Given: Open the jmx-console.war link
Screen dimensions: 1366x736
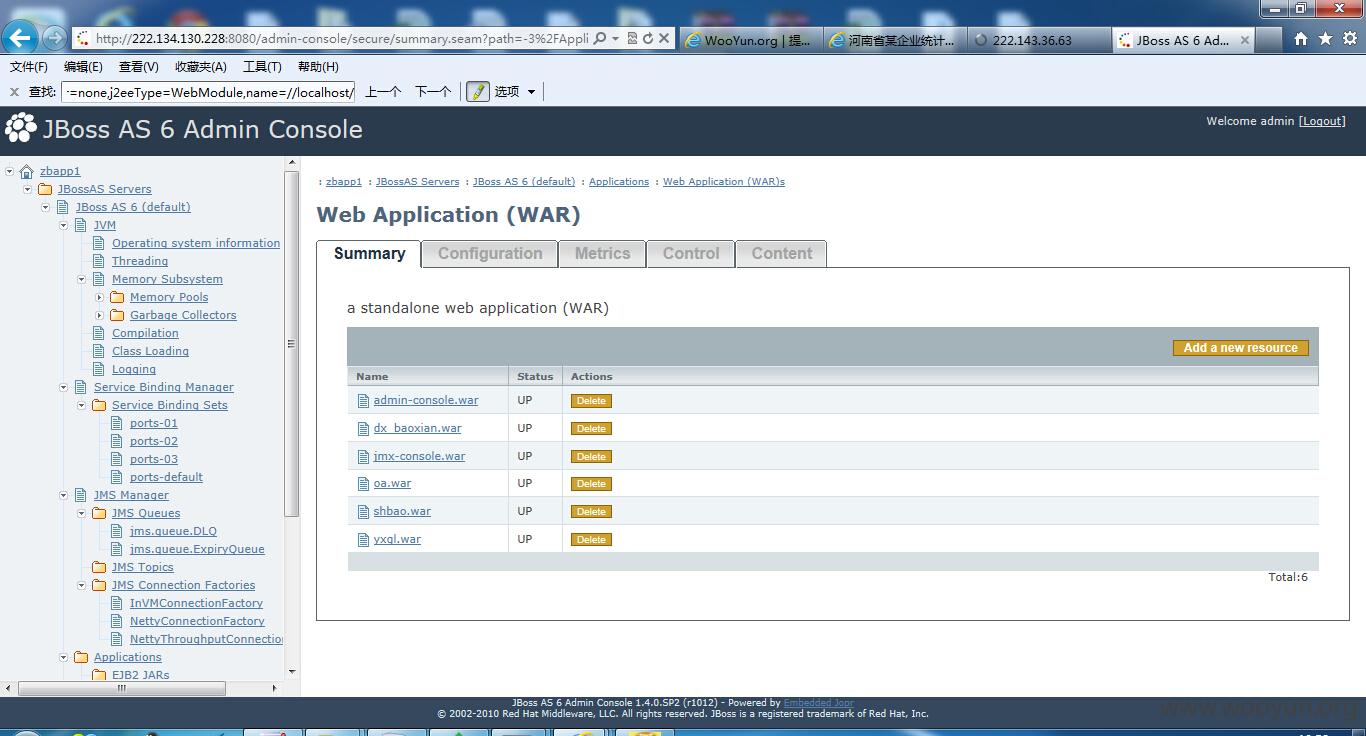Looking at the screenshot, I should (419, 456).
